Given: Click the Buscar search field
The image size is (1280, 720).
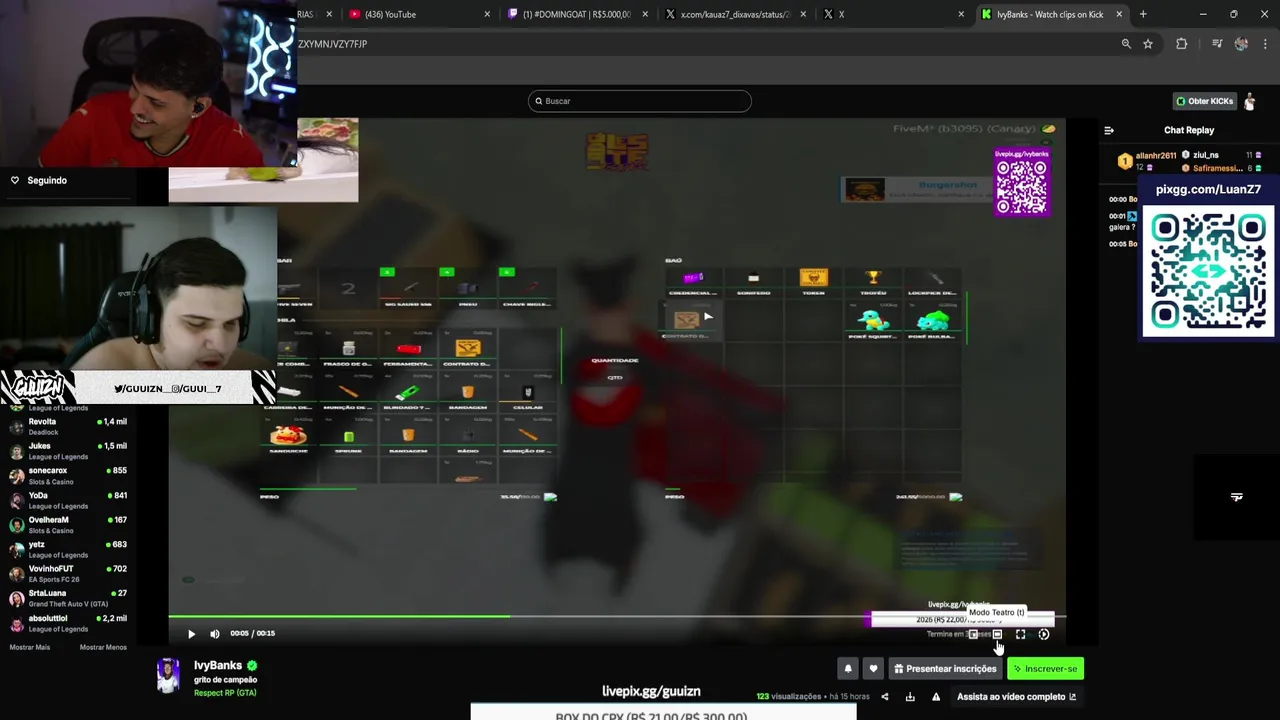Looking at the screenshot, I should coord(640,101).
